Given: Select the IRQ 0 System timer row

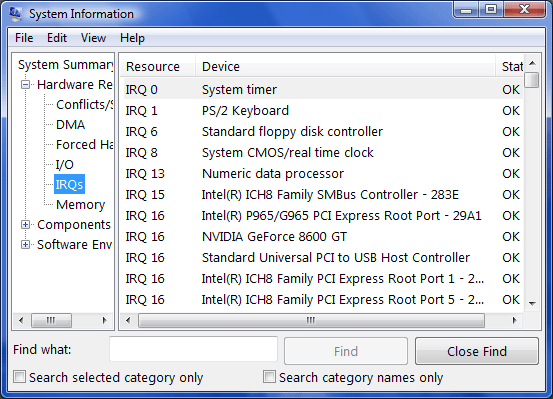Looking at the screenshot, I should [x=322, y=90].
